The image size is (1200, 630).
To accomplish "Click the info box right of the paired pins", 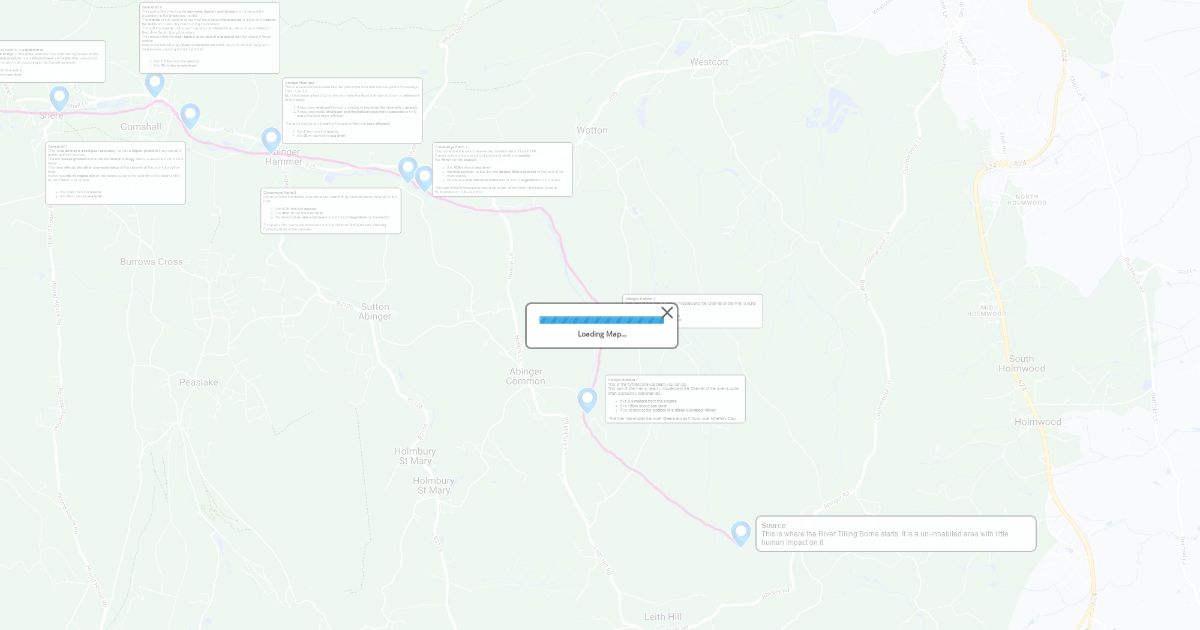I will pos(502,169).
